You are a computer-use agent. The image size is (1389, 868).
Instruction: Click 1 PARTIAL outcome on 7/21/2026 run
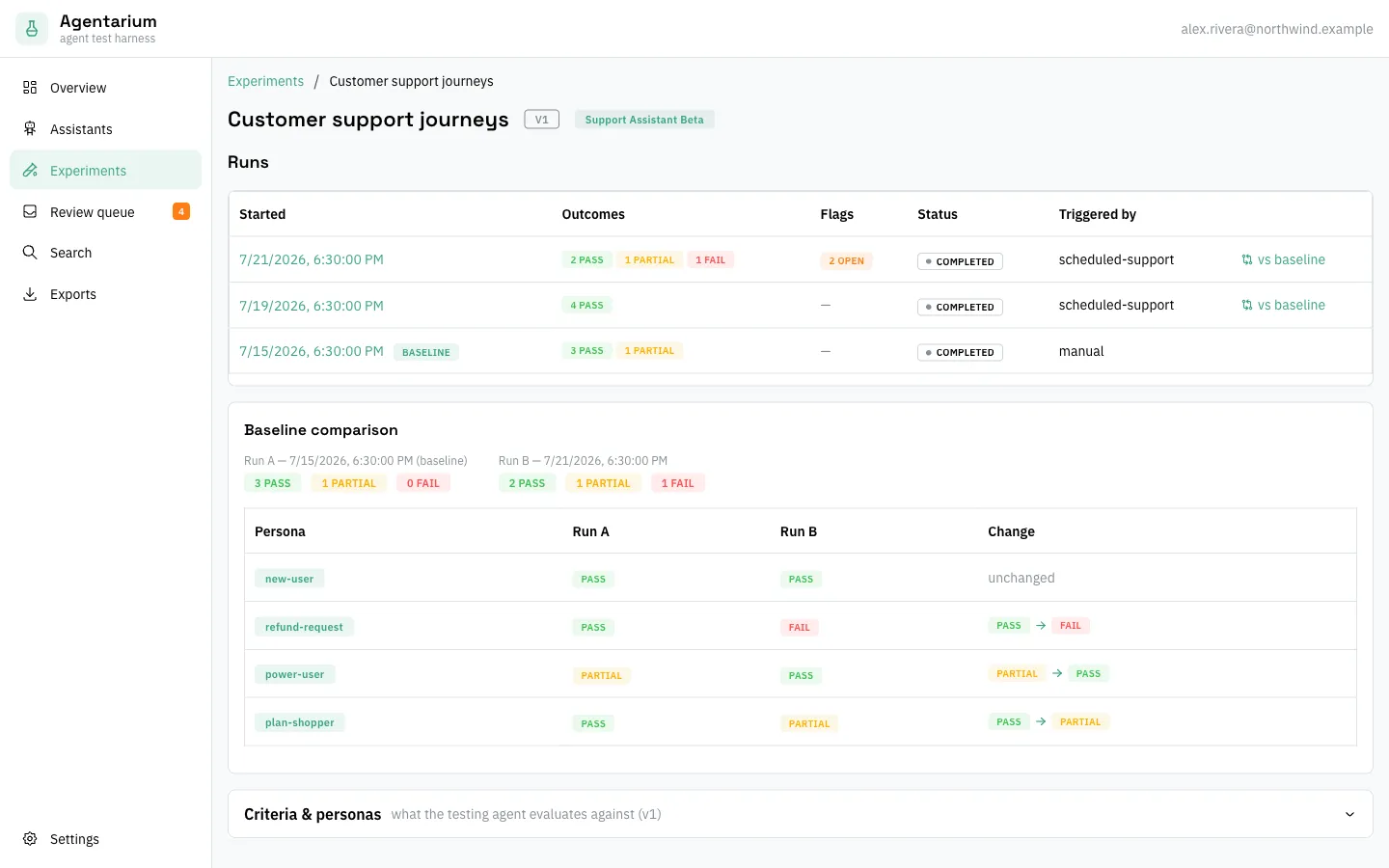tap(649, 259)
